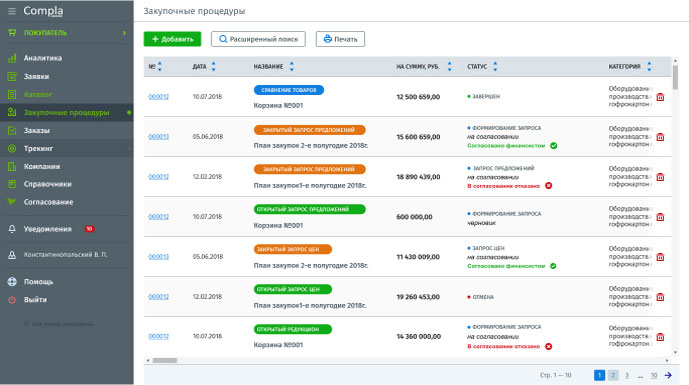Open the hamburger menu icon
Screen dimensions: 689x385
pyautogui.click(x=12, y=11)
